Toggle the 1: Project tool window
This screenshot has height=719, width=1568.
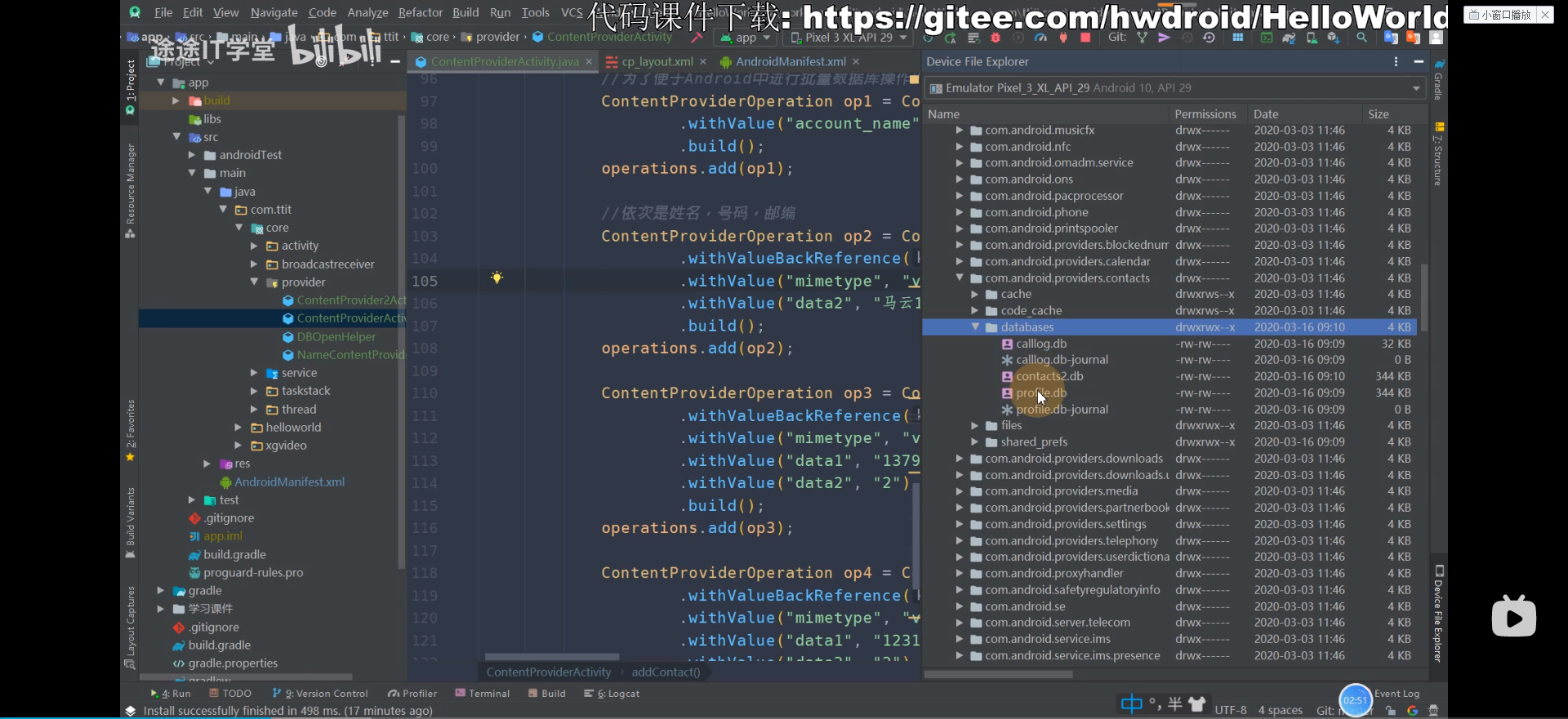point(130,87)
